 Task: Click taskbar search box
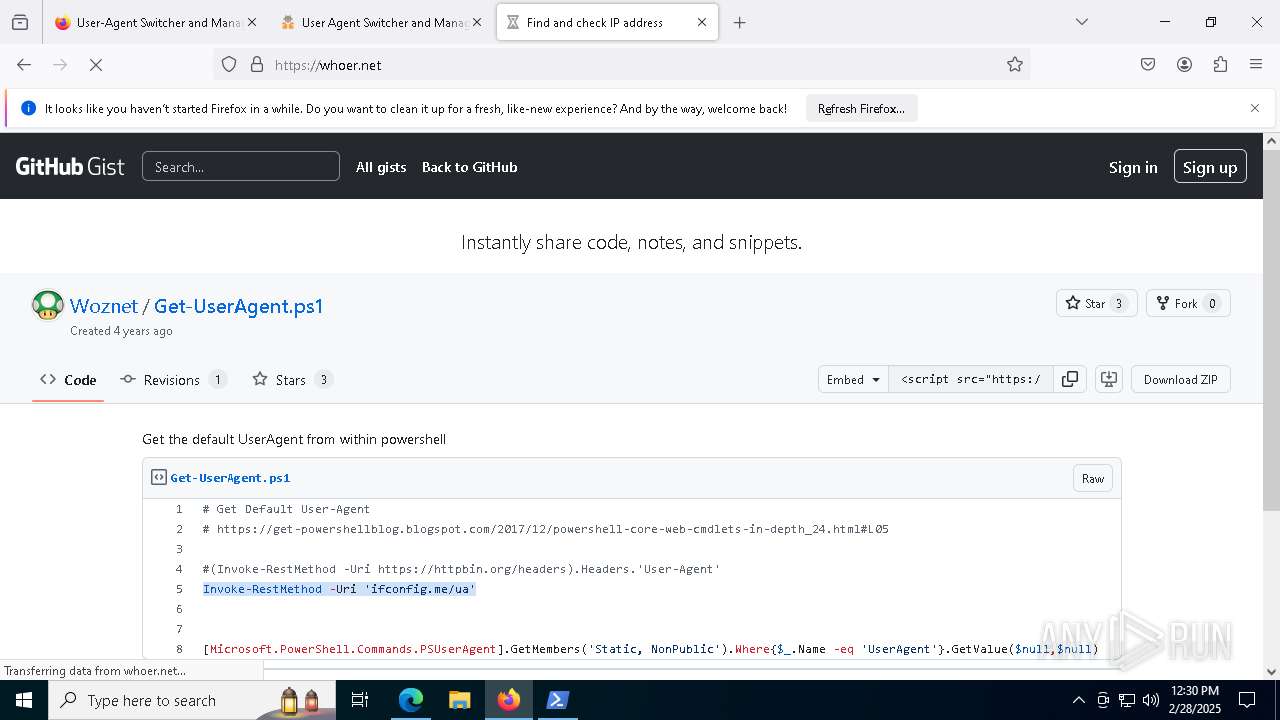192,700
